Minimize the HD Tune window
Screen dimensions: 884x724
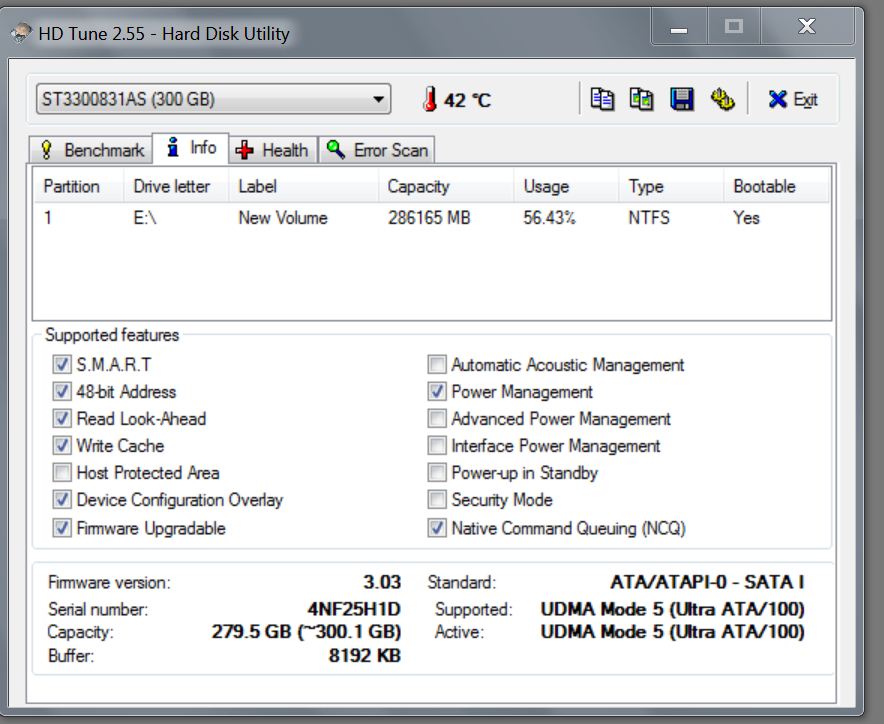click(679, 27)
